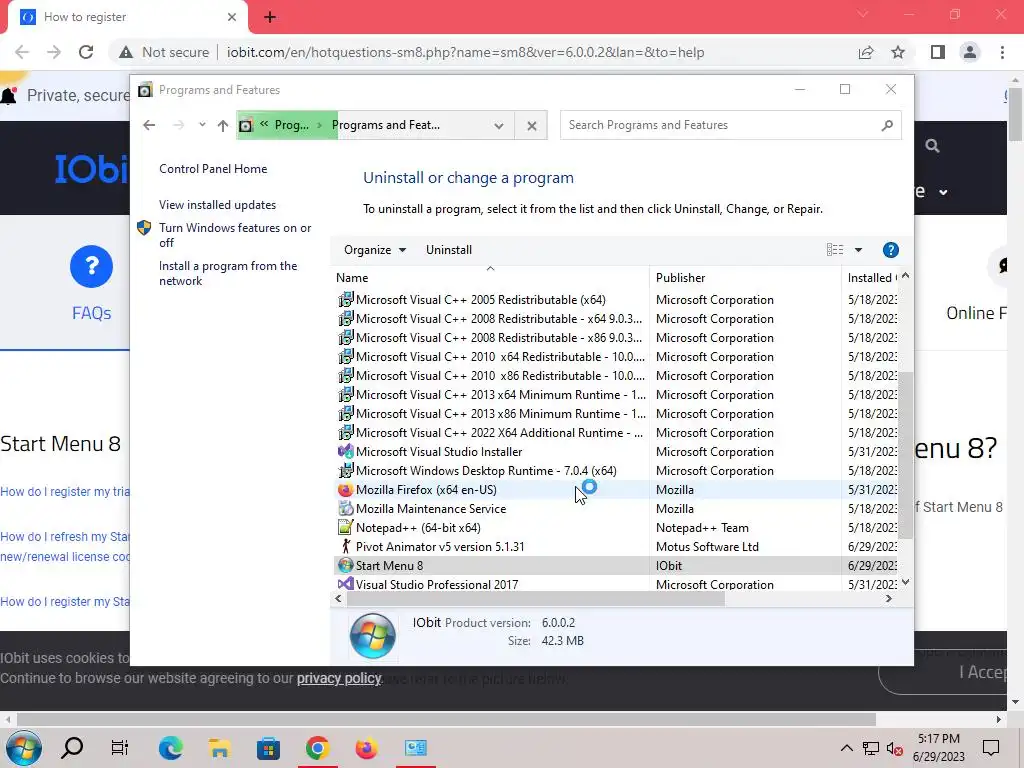
Task: Click the Start Menu 8 globe icon
Action: point(345,565)
